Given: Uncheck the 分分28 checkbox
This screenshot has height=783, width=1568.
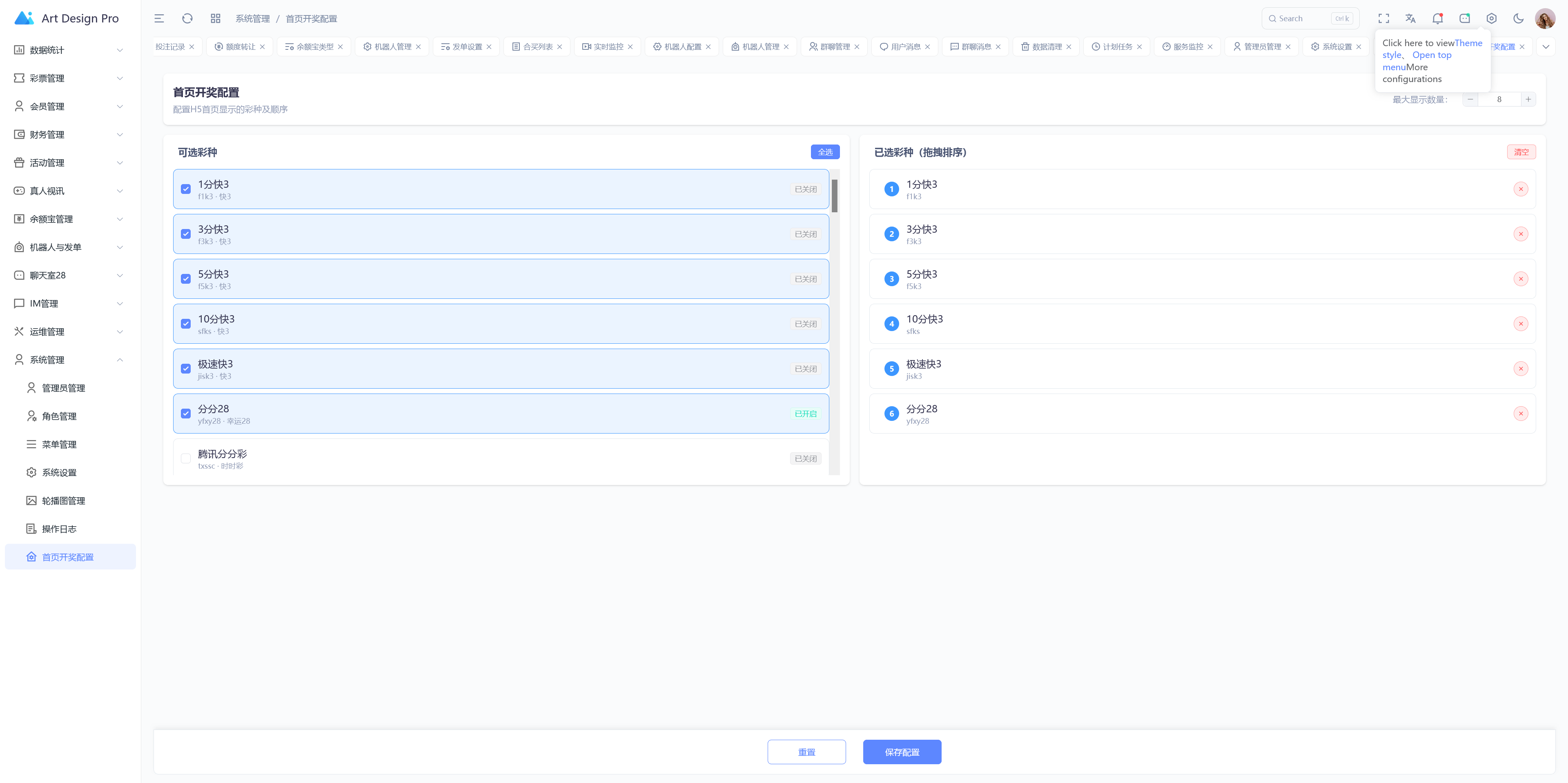Looking at the screenshot, I should [x=186, y=414].
